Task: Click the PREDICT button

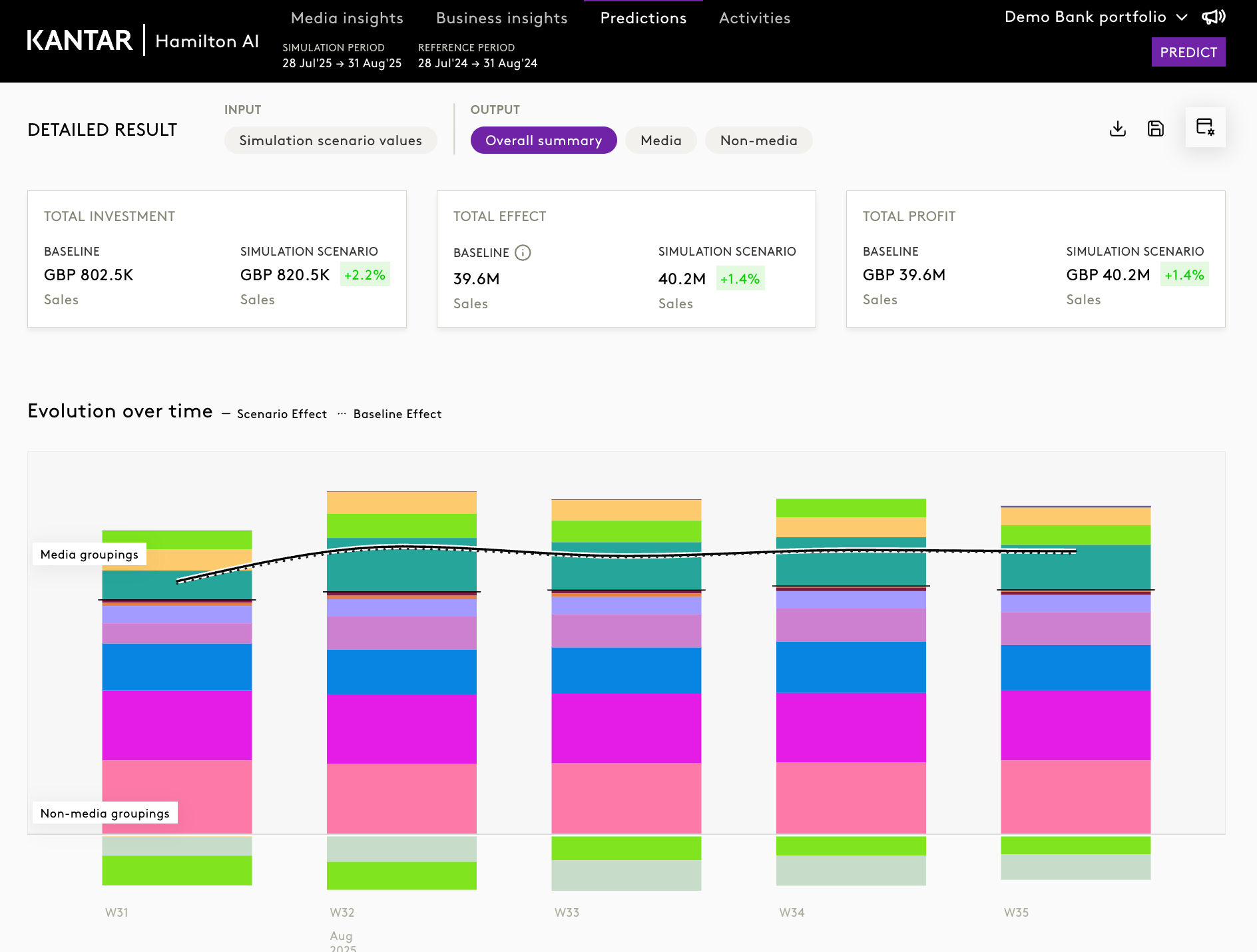Action: click(x=1188, y=52)
